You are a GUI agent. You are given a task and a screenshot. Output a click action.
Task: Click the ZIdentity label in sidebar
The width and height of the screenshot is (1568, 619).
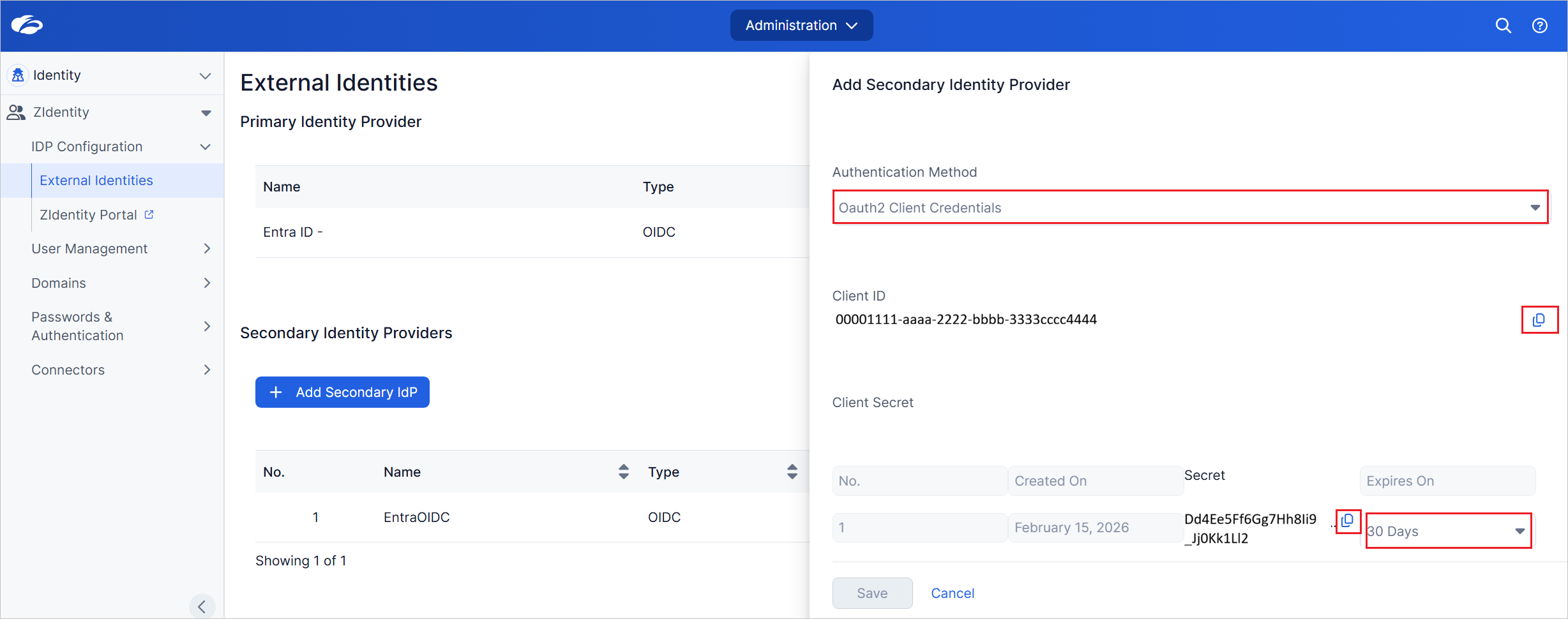pyautogui.click(x=61, y=112)
